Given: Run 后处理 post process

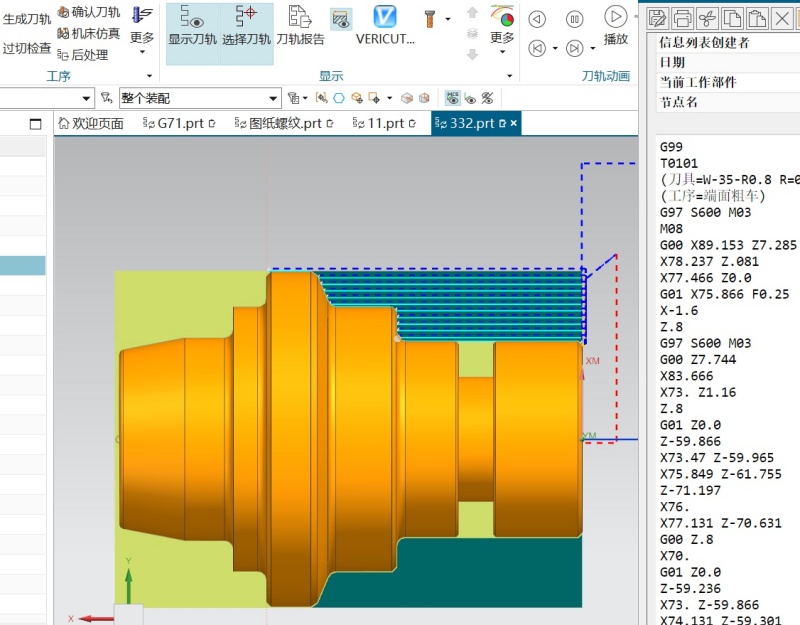Looking at the screenshot, I should (83, 55).
